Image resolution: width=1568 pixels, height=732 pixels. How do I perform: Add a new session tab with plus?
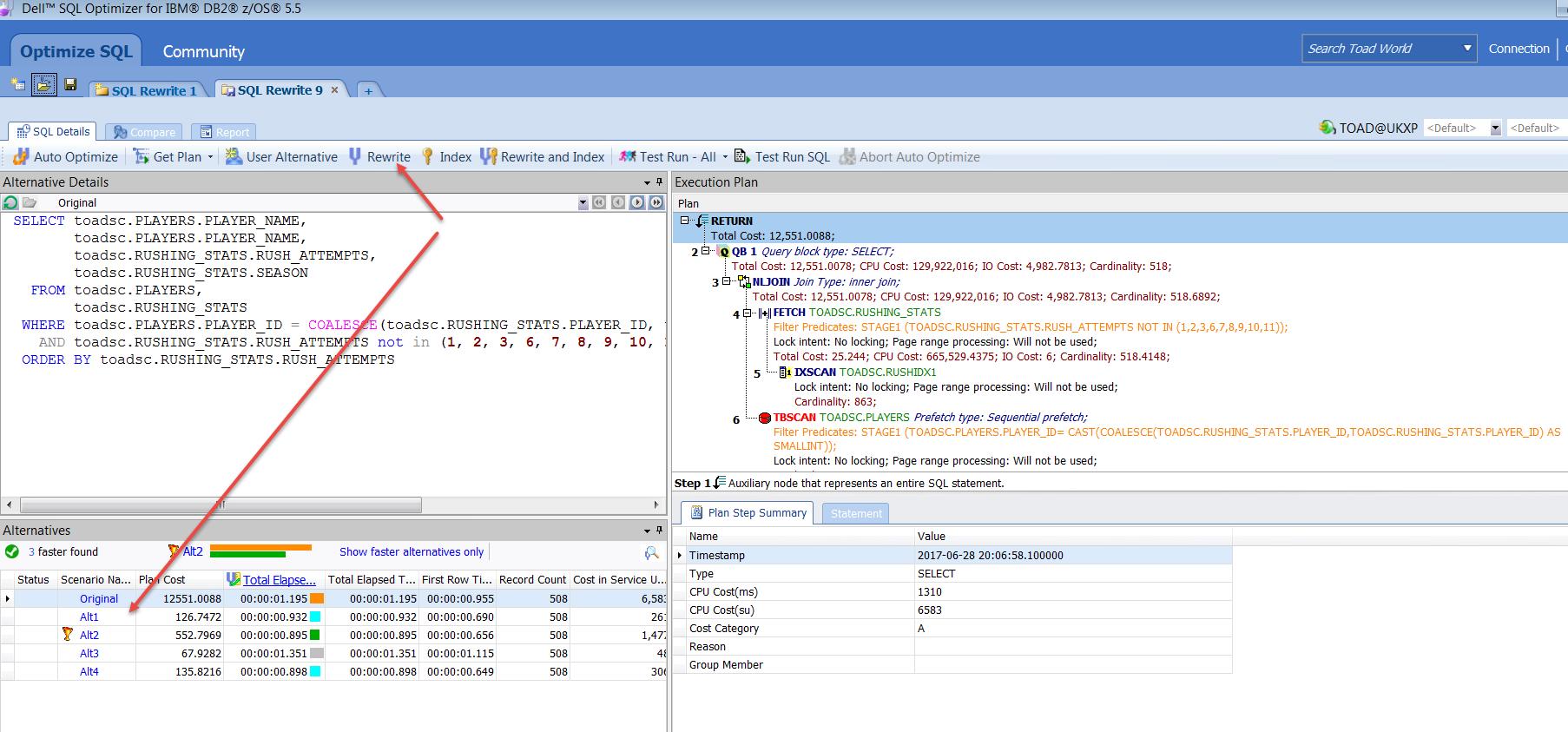368,90
